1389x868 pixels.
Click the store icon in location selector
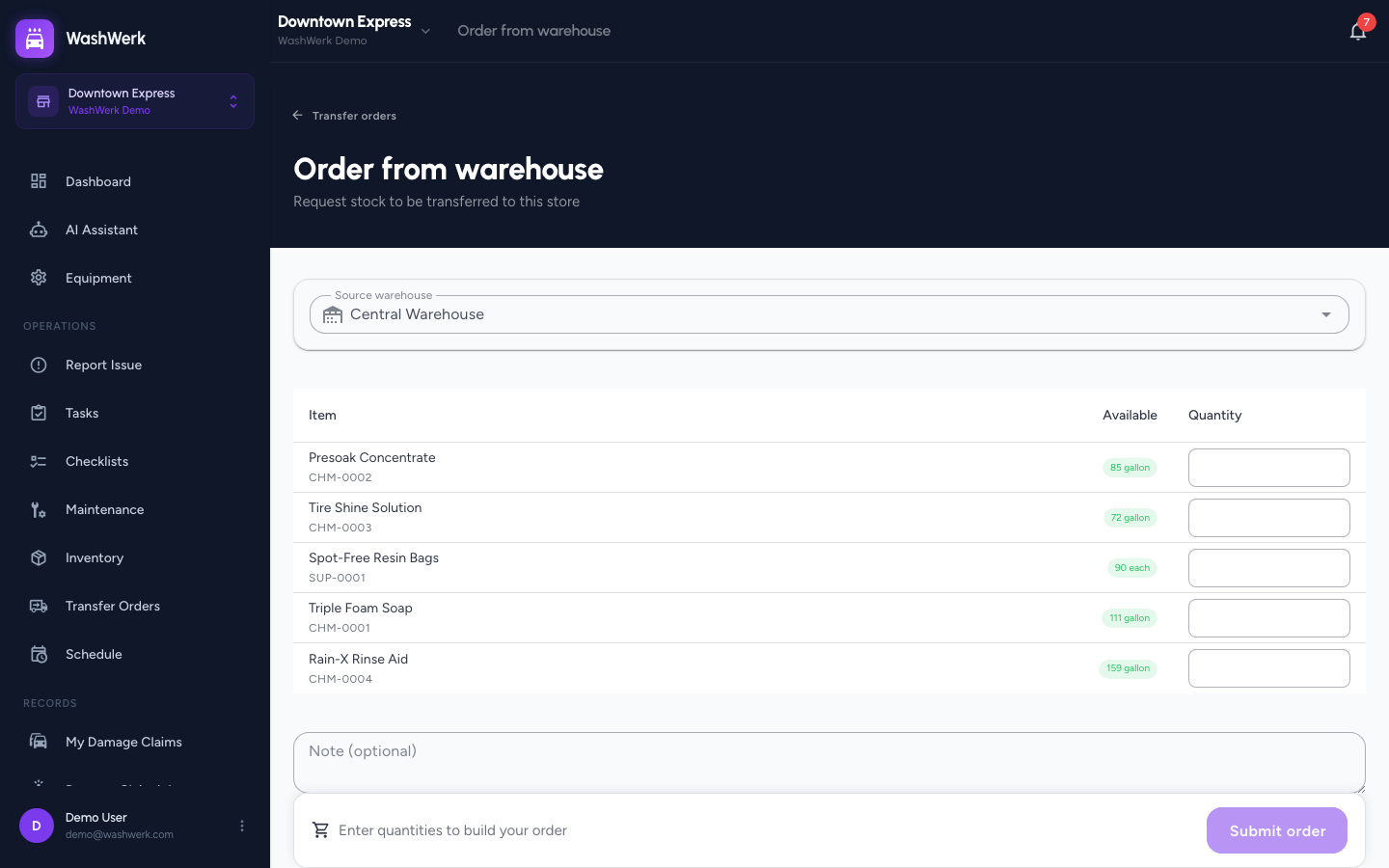(x=43, y=101)
